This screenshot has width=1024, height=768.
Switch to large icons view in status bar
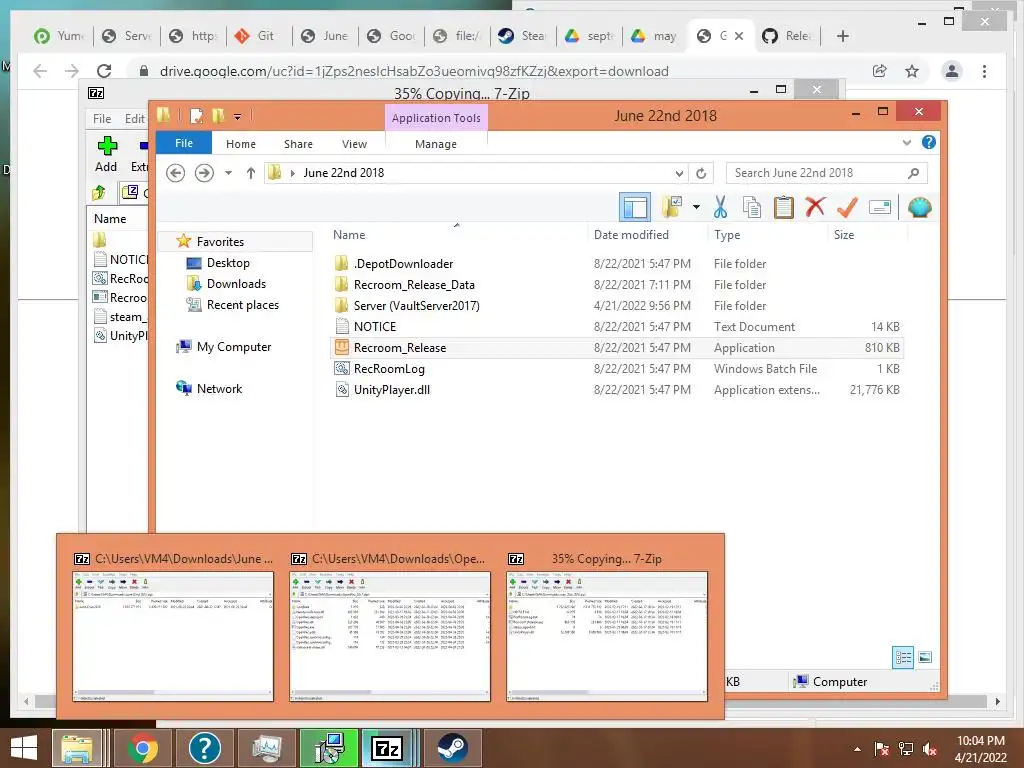[x=925, y=657]
